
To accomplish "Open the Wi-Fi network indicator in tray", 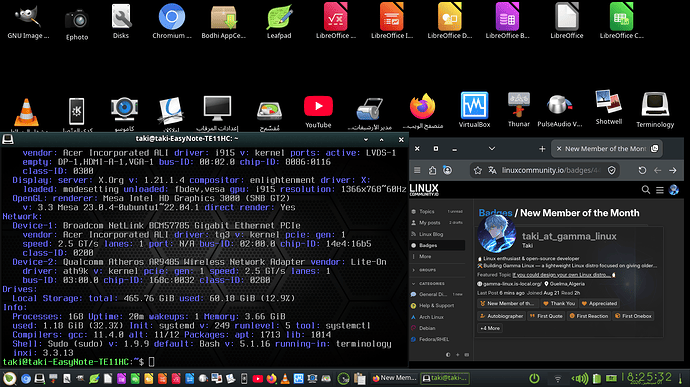I will click(558, 379).
